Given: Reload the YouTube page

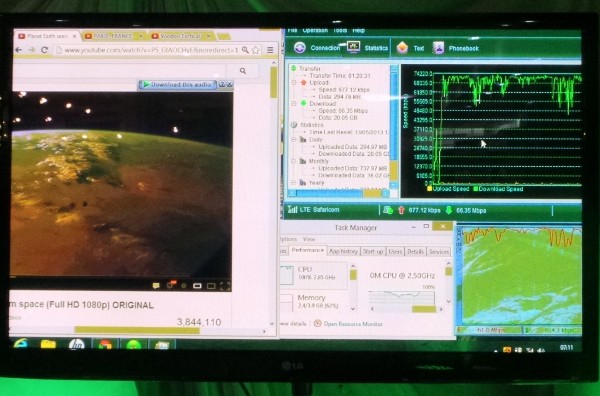Looking at the screenshot, I should [x=44, y=50].
